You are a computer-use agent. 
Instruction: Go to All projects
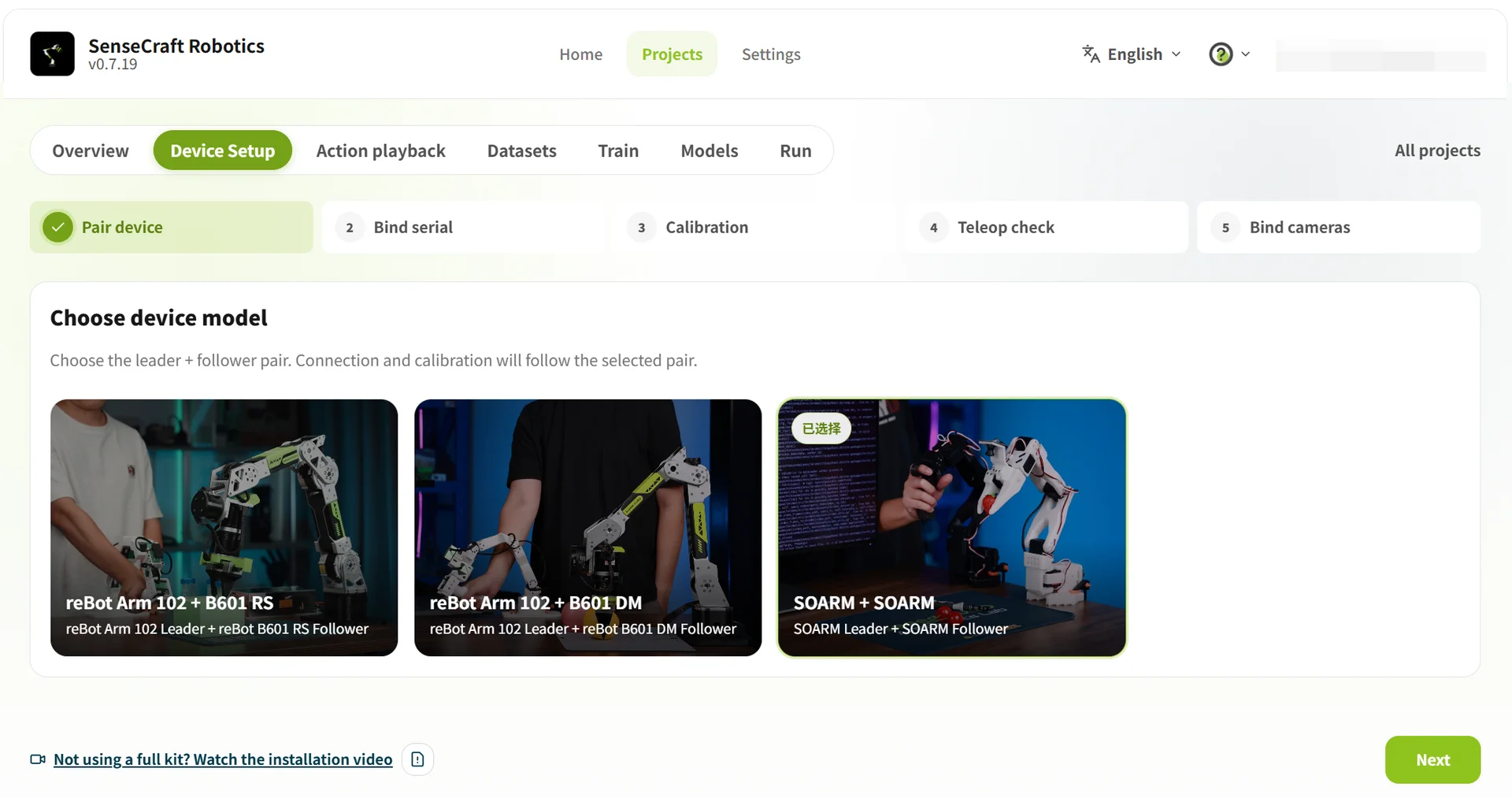[1437, 150]
